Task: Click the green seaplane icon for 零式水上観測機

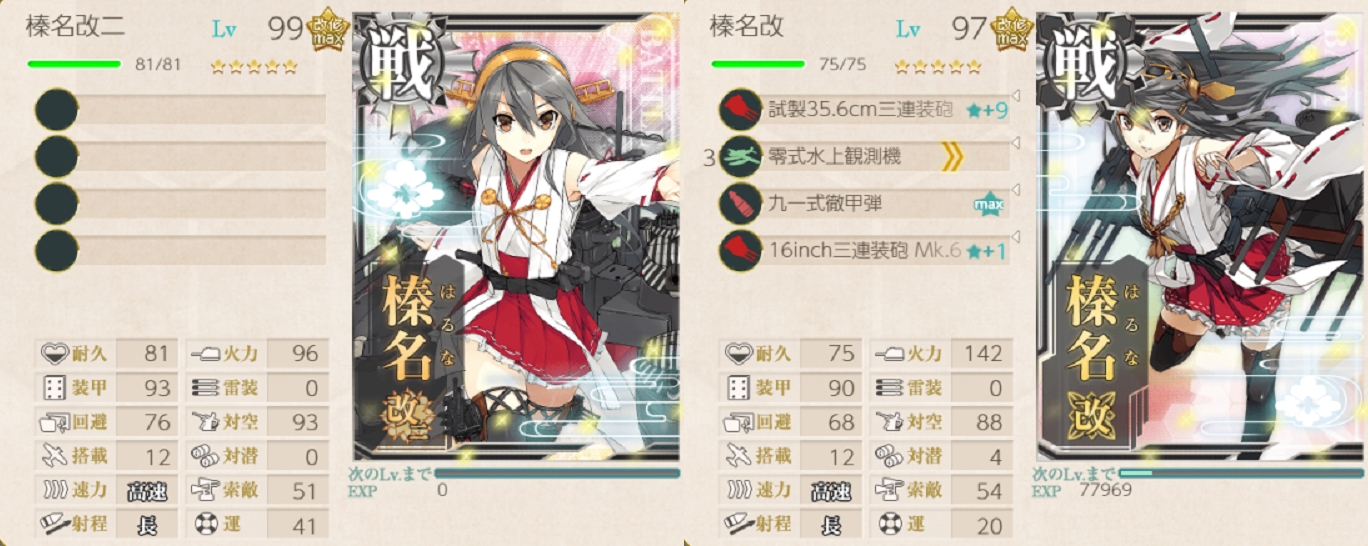Action: pos(741,156)
